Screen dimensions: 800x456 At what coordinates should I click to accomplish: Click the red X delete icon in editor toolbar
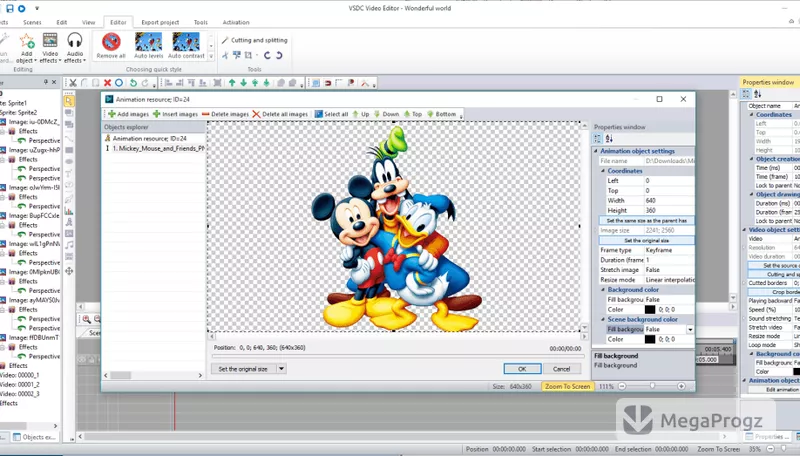tap(107, 83)
